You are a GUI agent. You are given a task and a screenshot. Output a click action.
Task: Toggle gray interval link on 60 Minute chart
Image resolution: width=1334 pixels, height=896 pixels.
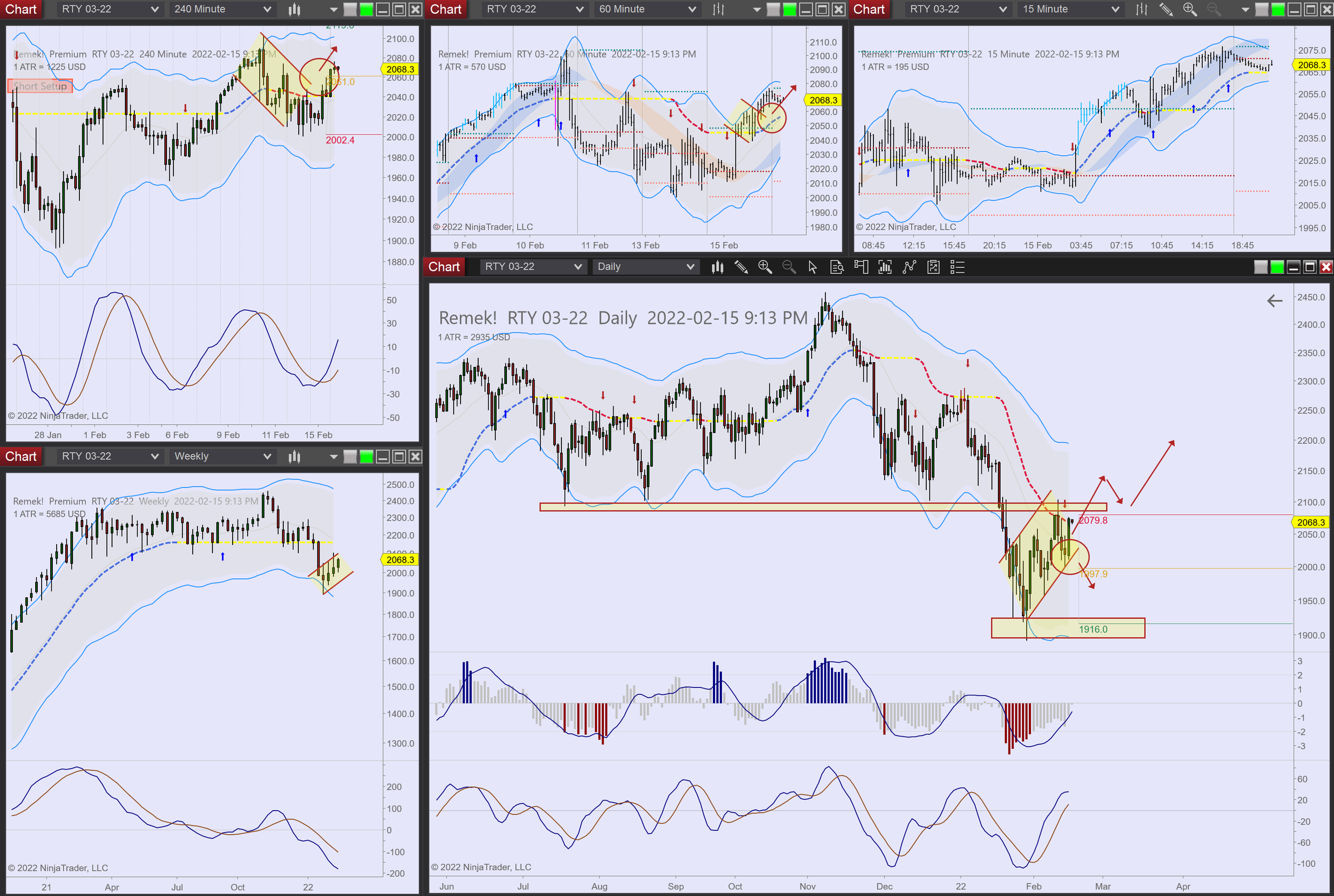tap(773, 9)
